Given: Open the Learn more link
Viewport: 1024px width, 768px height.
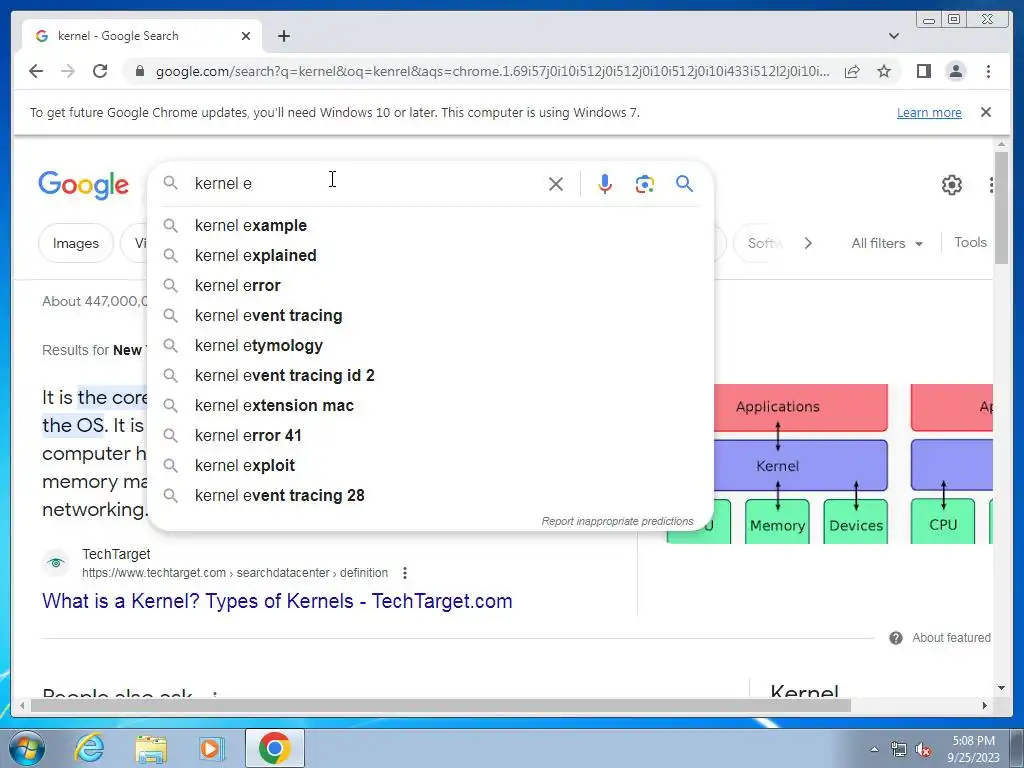Looking at the screenshot, I should pos(929,113).
